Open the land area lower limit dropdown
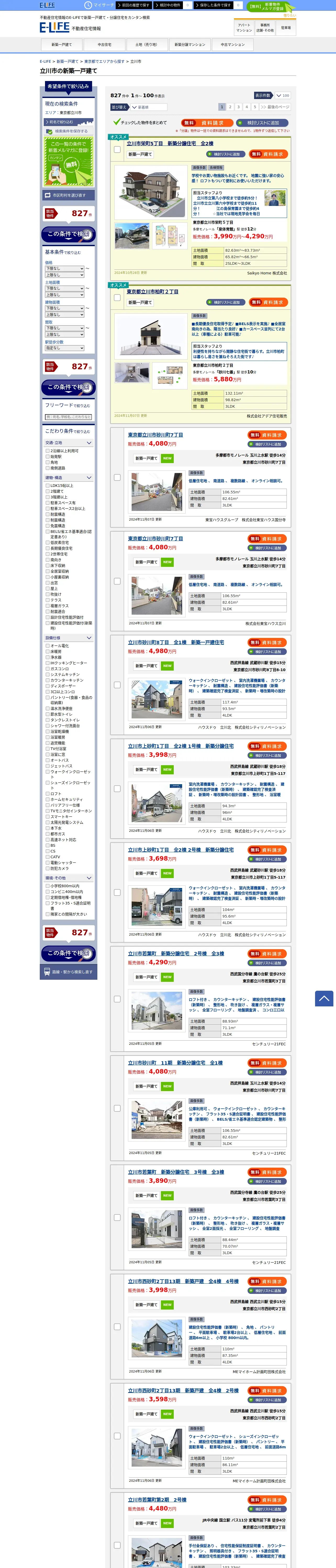The width and height of the screenshot is (336, 1568). coord(65,289)
